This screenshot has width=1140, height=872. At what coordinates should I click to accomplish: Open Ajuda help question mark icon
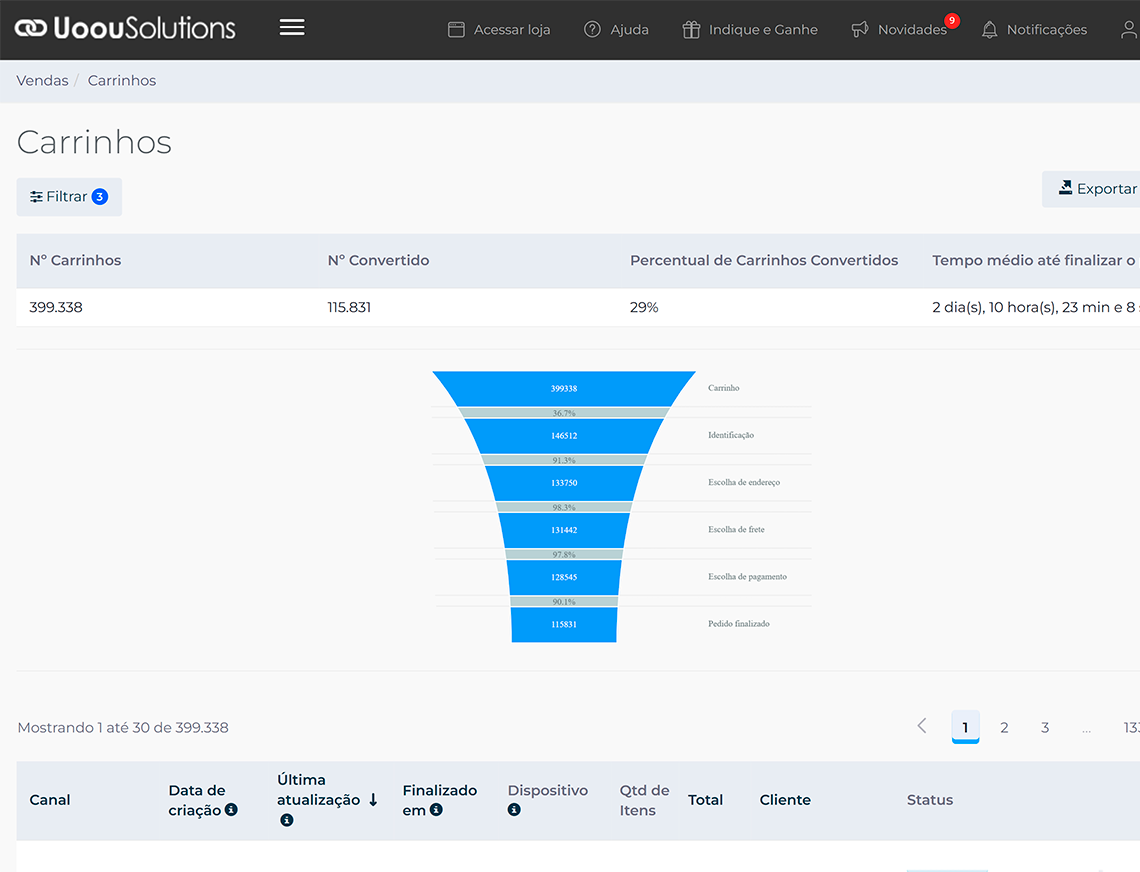[x=592, y=30]
